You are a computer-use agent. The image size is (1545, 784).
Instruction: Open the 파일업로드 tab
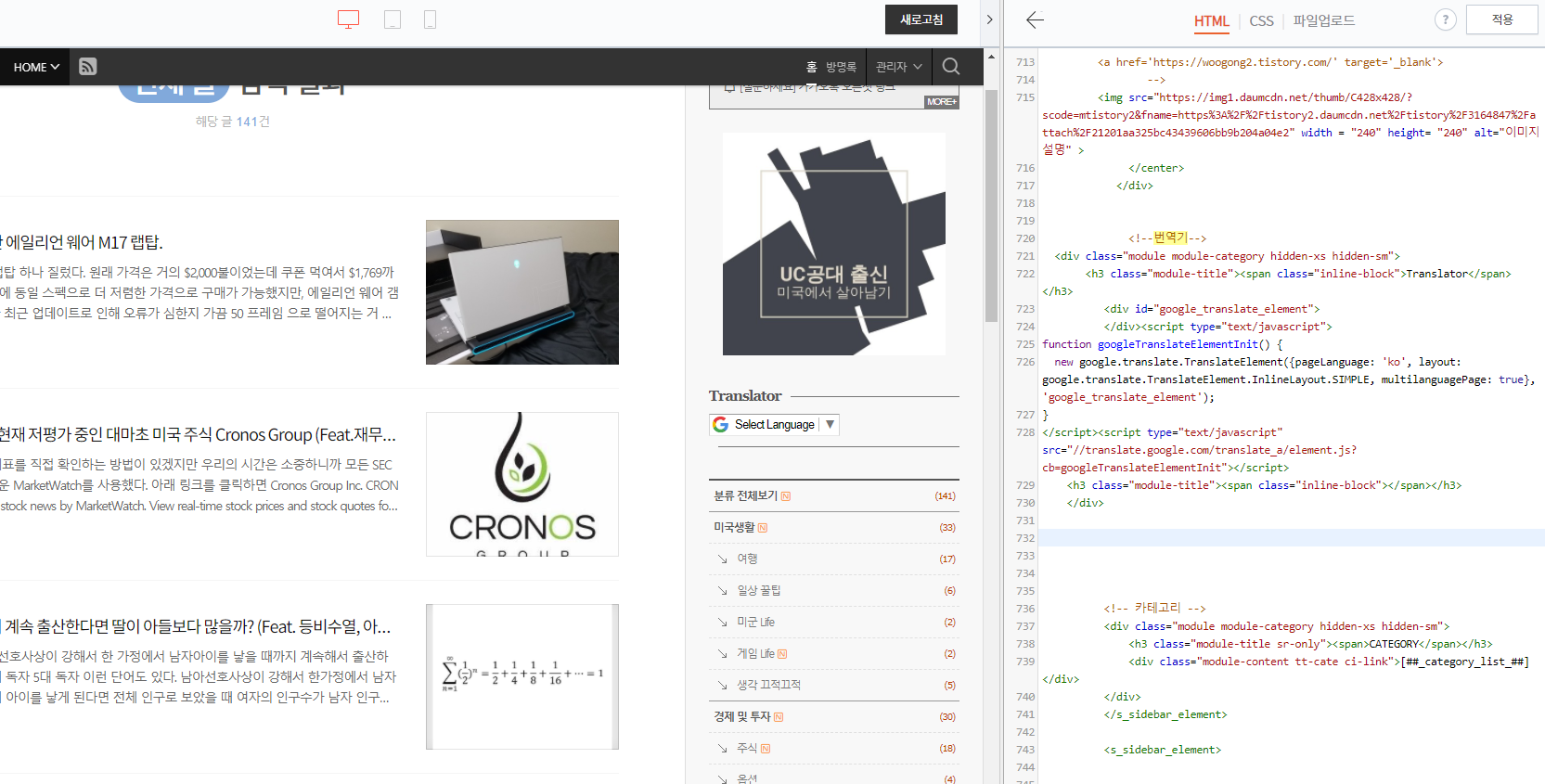1324,20
